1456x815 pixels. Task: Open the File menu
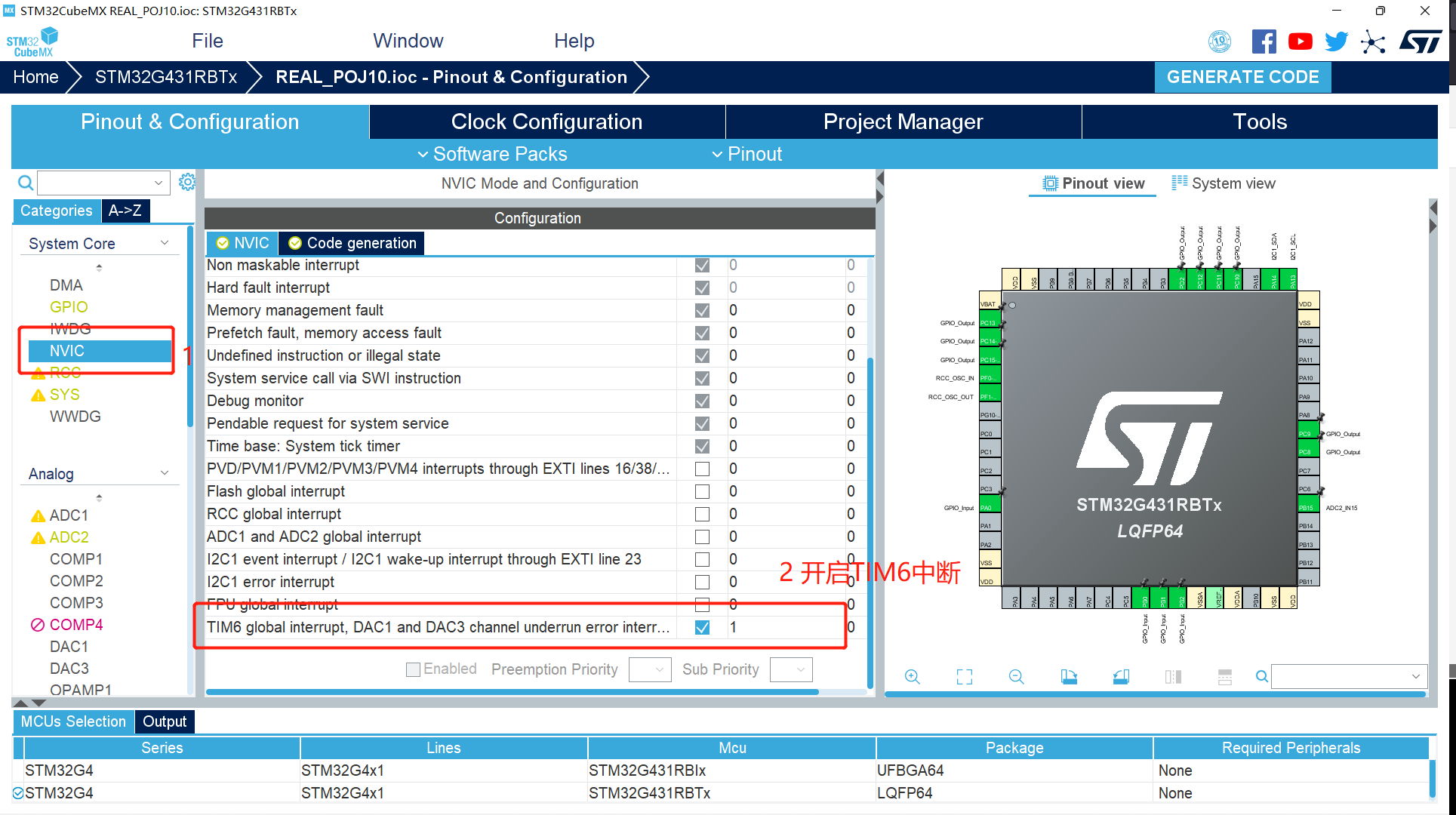coord(208,41)
